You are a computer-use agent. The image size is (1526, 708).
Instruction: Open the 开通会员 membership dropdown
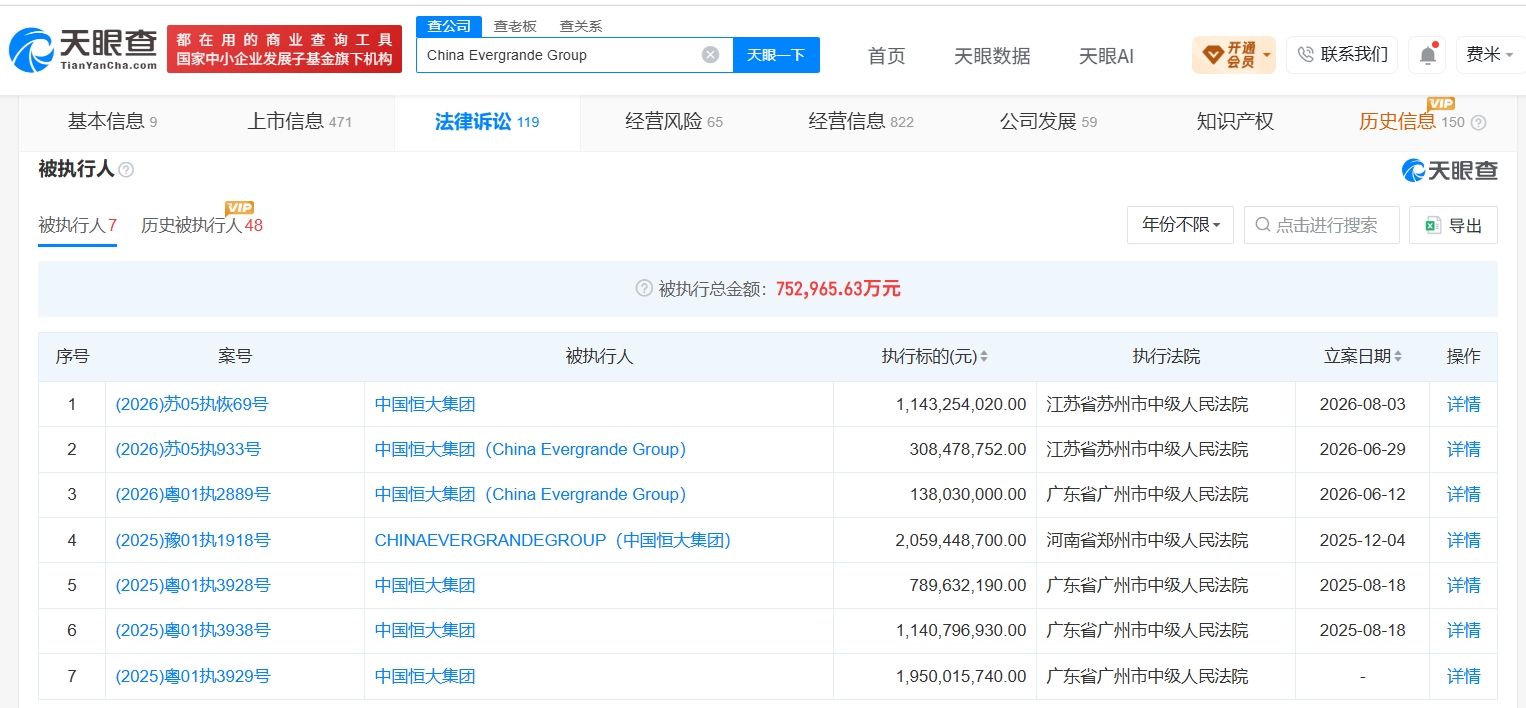pos(1234,55)
